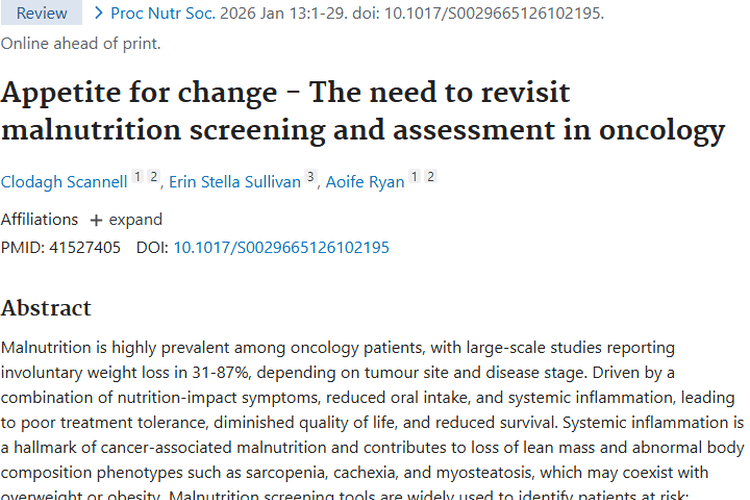The image size is (750, 500).
Task: Click the Abstract section heading
Action: 46,307
